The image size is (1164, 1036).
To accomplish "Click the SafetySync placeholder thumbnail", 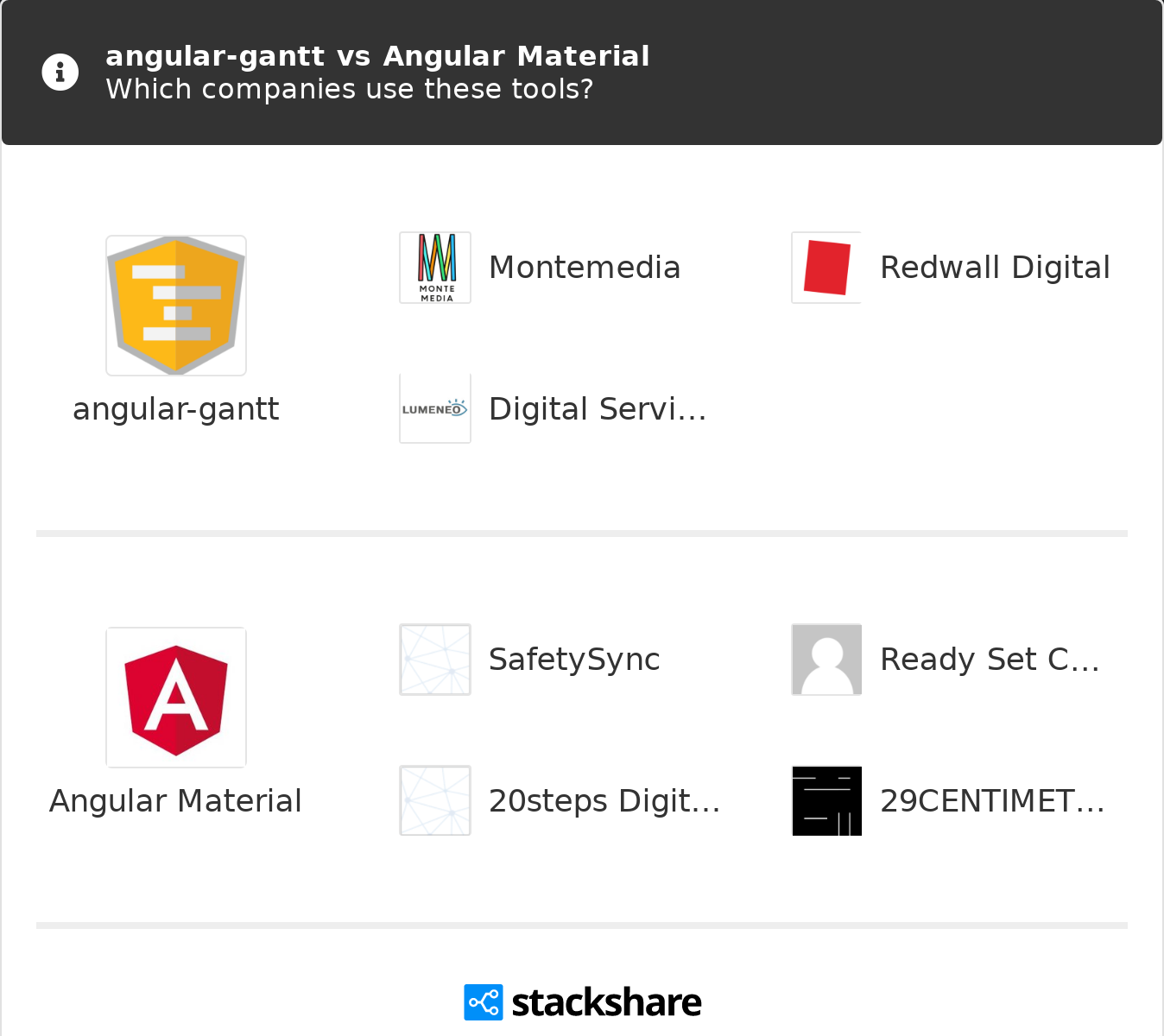I will pos(434,659).
